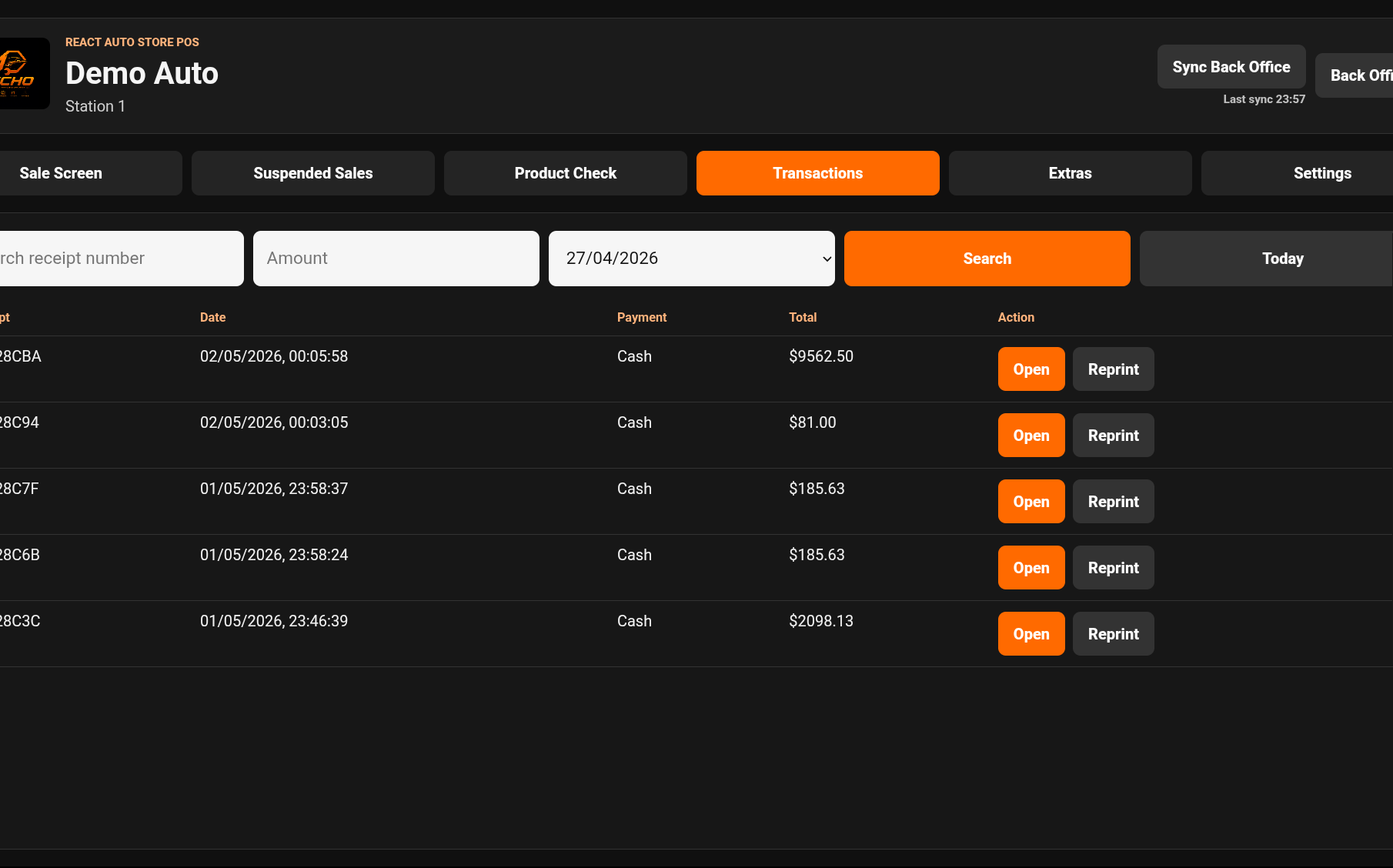
Task: Open transaction dated 23:58:37
Action: 1031,502
